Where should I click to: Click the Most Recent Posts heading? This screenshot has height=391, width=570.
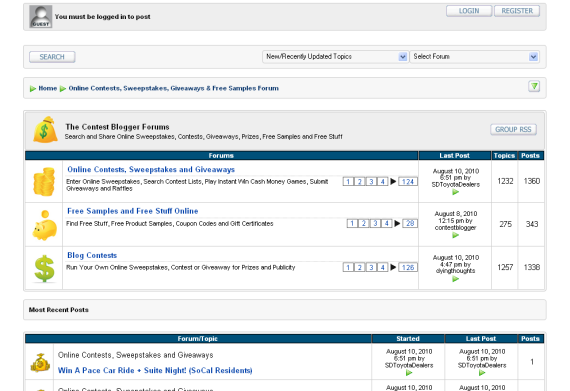tap(59, 310)
